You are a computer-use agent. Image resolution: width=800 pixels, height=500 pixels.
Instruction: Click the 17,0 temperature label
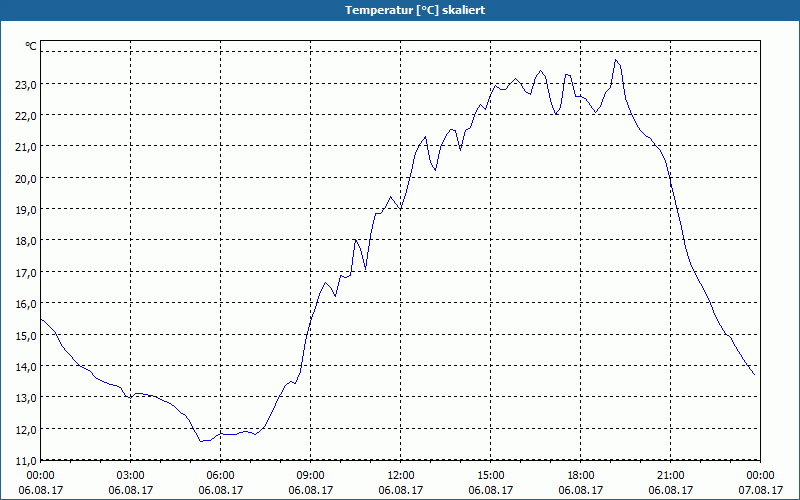26,272
